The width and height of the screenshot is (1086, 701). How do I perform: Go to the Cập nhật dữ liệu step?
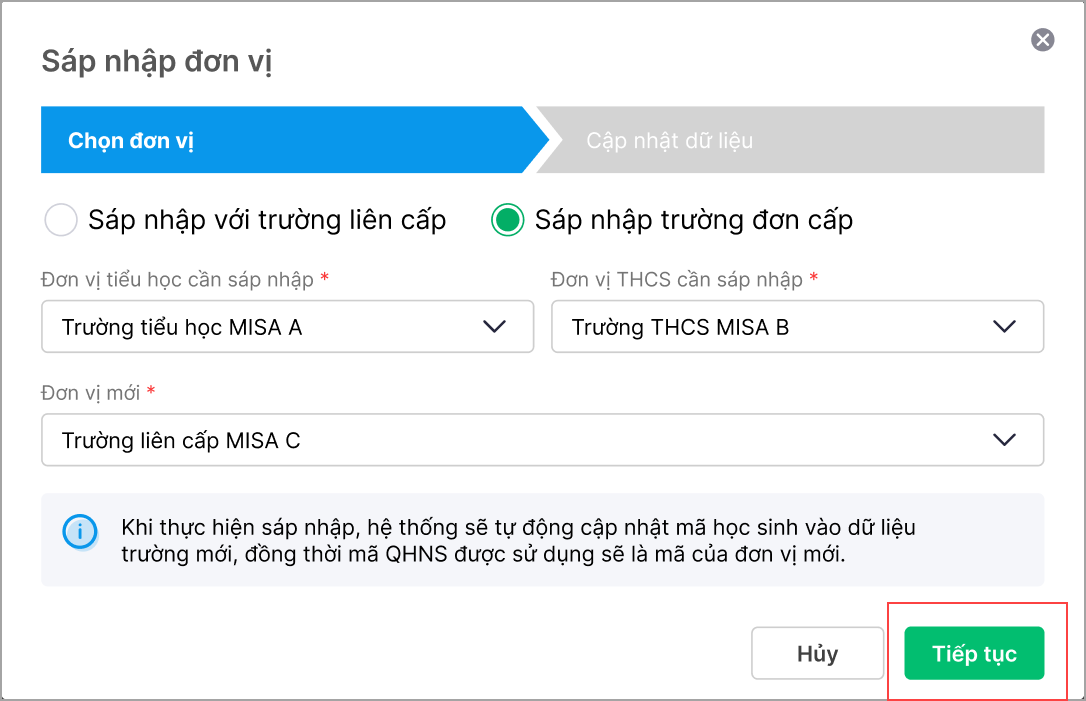(x=791, y=140)
